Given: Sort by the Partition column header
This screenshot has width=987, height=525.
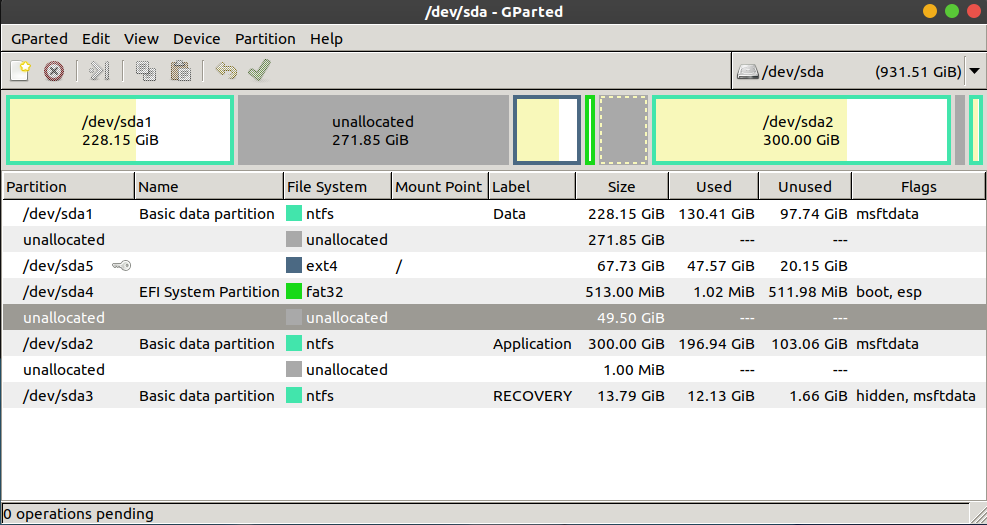Looking at the screenshot, I should (x=68, y=187).
